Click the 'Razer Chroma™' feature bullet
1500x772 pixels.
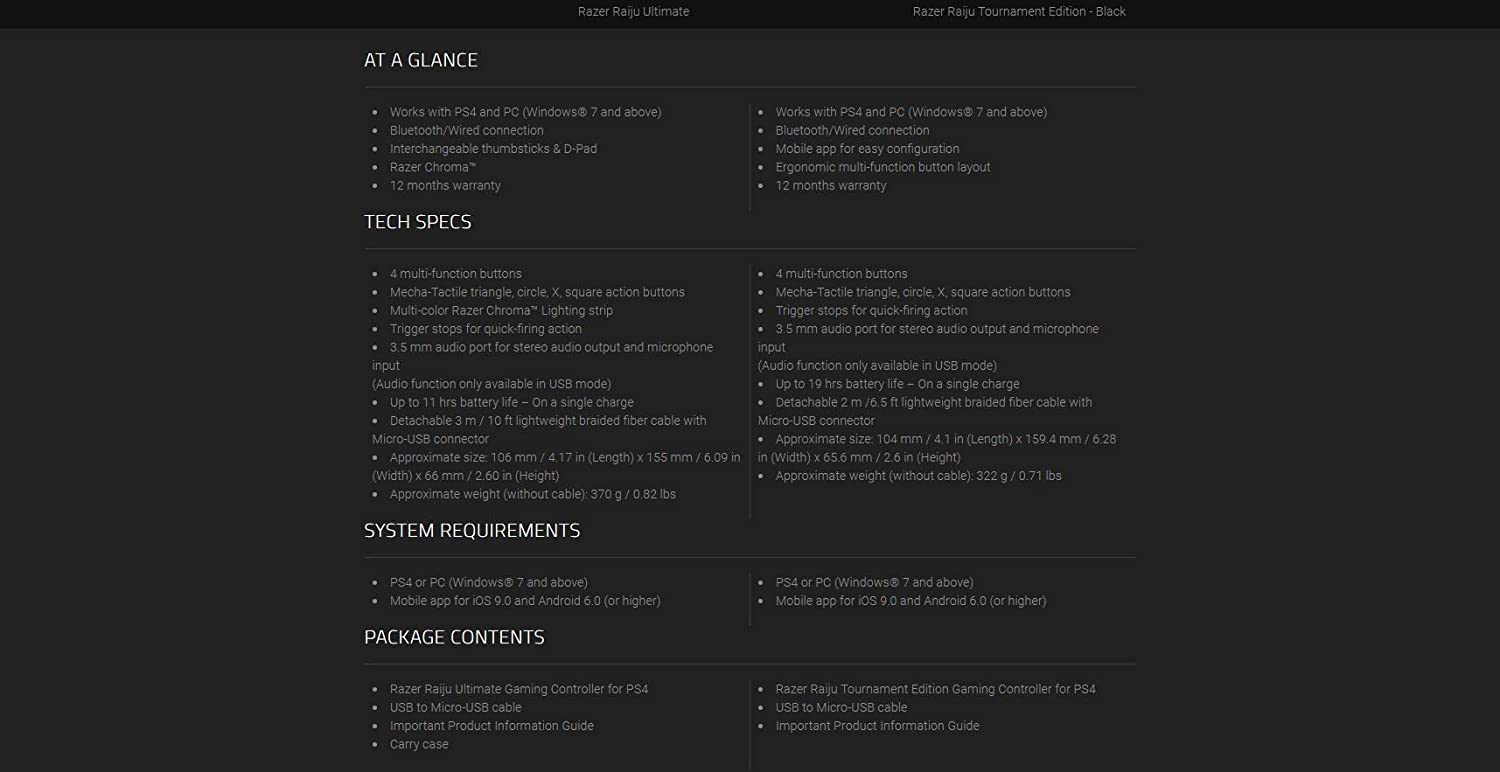click(x=433, y=167)
